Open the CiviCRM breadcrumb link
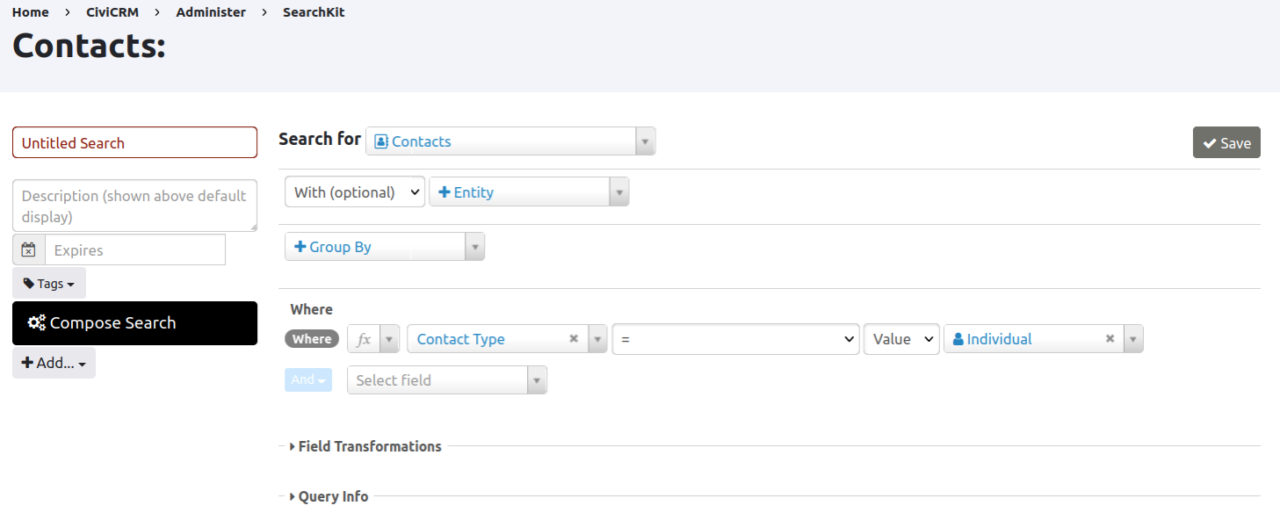Screen dimensions: 1280x513 tap(112, 12)
